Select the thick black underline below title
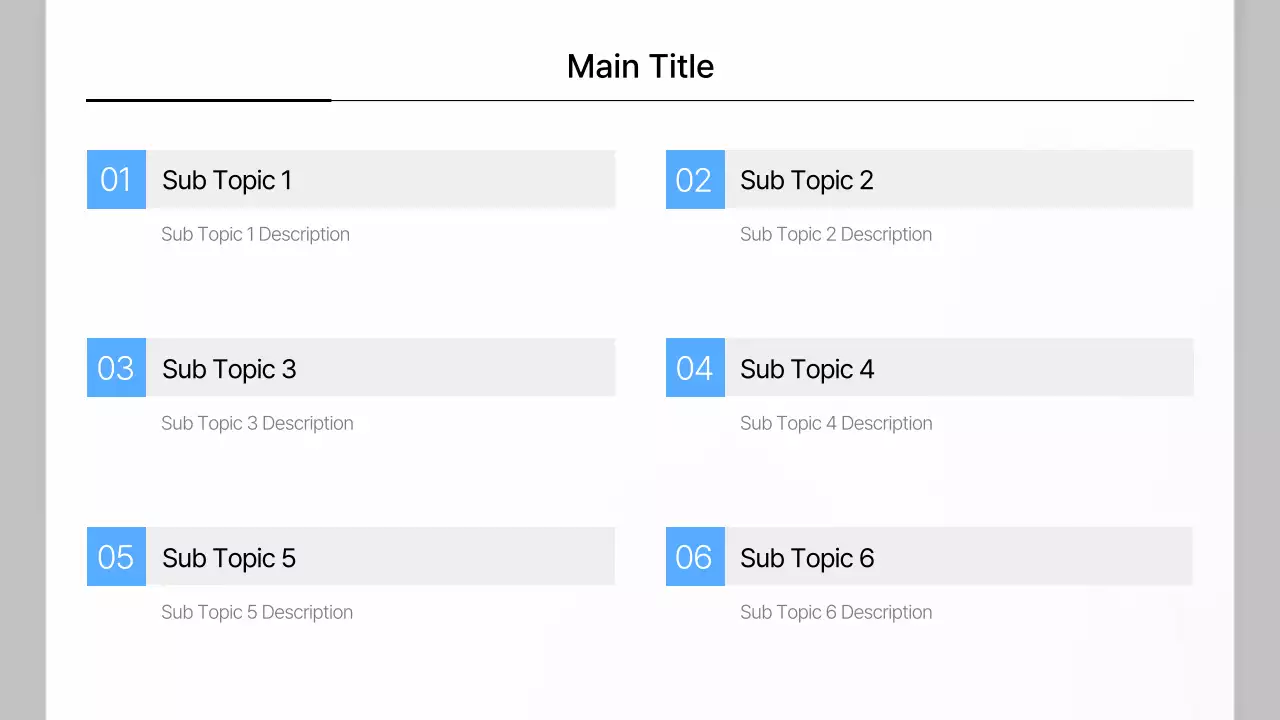 coord(208,100)
